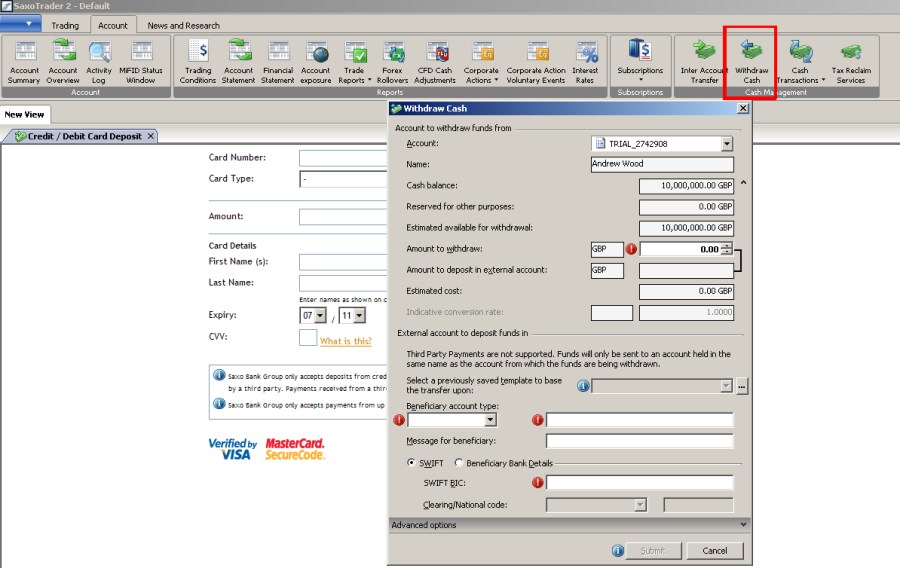Select Beneficiary Bank Details radio button

pyautogui.click(x=459, y=462)
